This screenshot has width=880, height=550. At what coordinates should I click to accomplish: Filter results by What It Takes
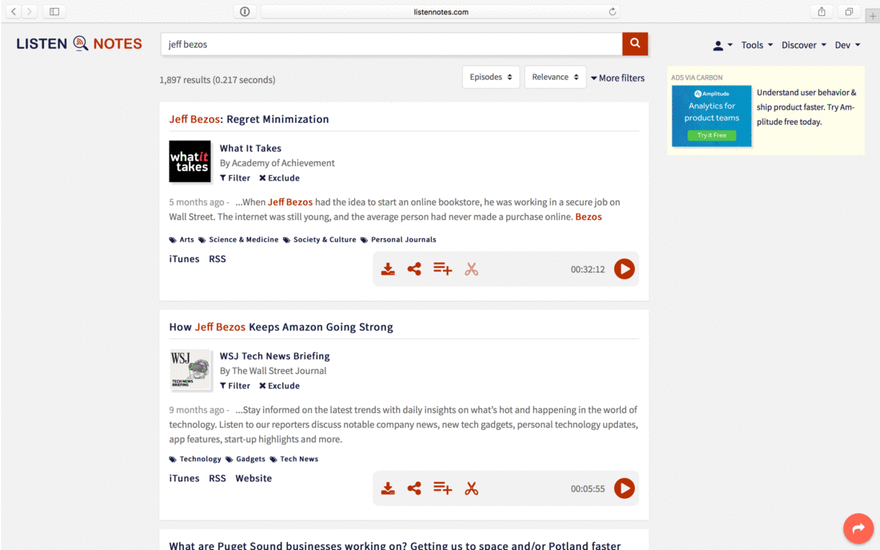click(235, 178)
